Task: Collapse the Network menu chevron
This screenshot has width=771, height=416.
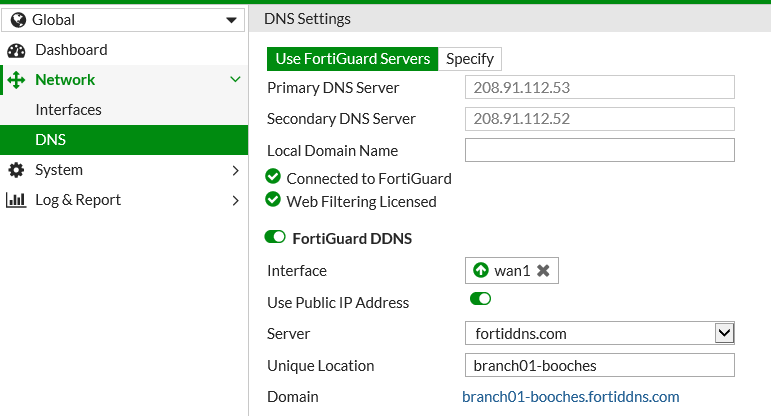Action: coord(236,79)
